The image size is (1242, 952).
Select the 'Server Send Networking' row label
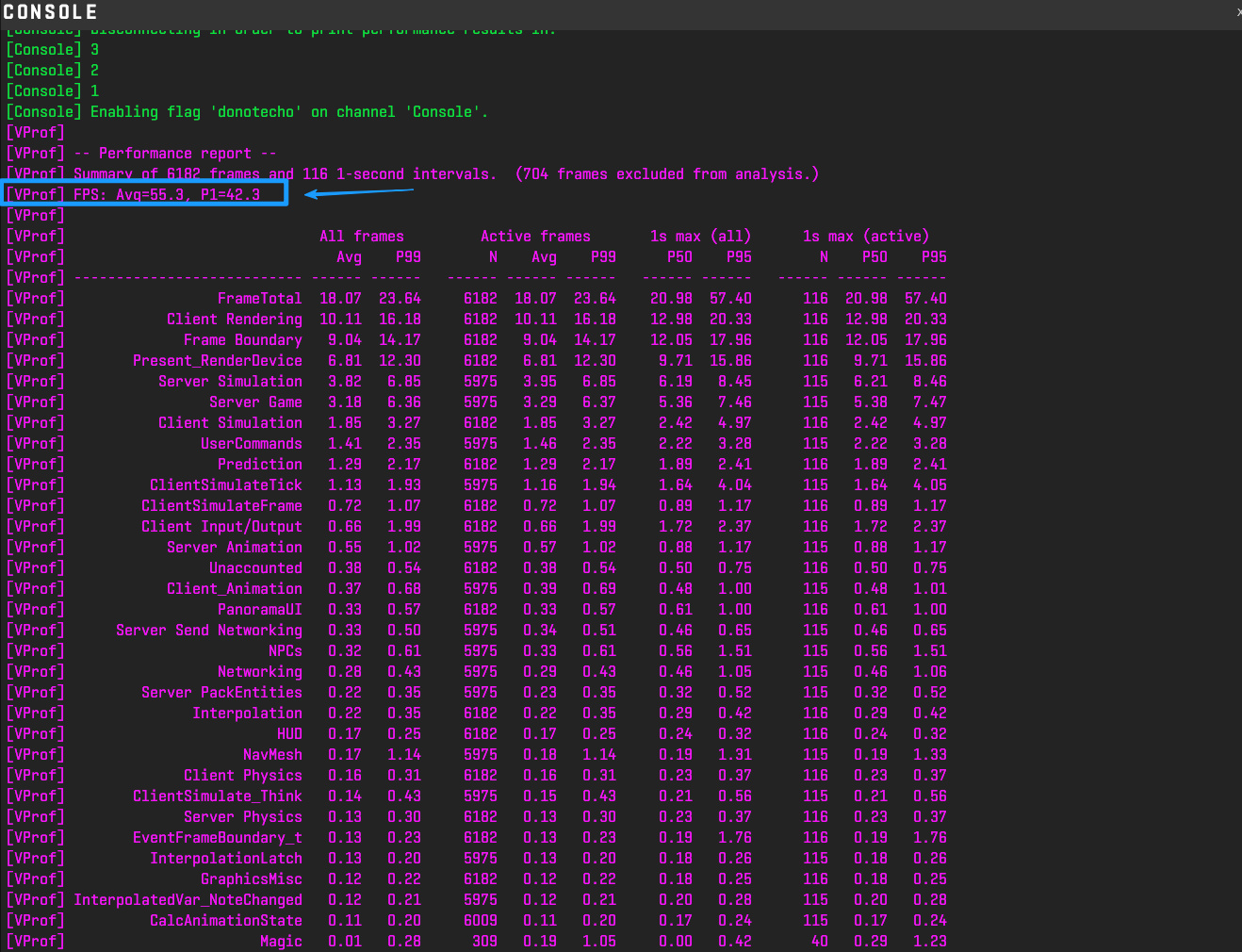click(209, 631)
